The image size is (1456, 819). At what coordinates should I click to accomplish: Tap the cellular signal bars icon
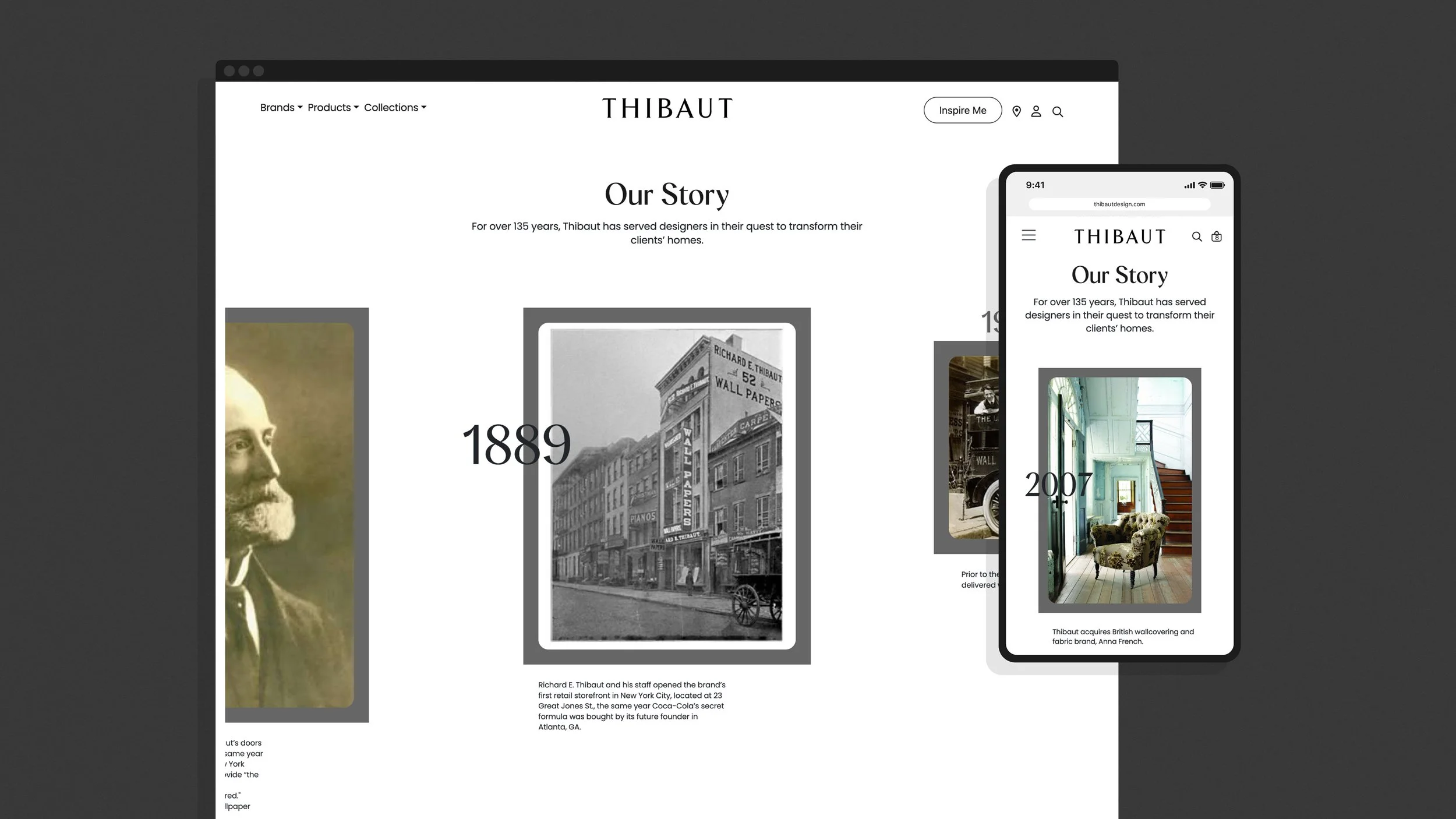[x=1189, y=185]
